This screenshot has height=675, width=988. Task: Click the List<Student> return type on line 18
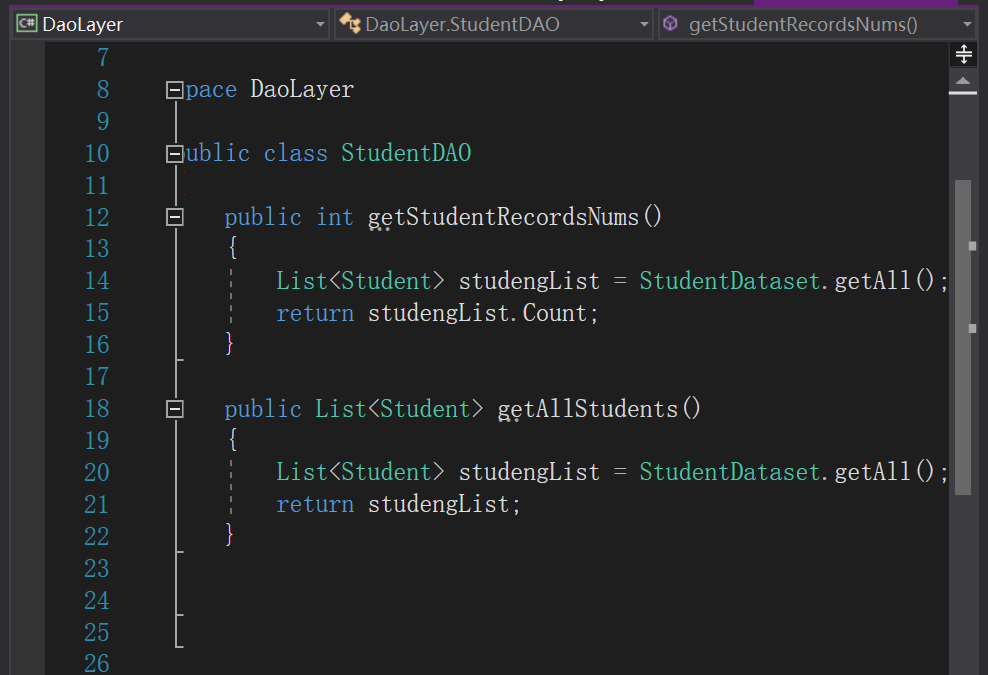pos(399,409)
